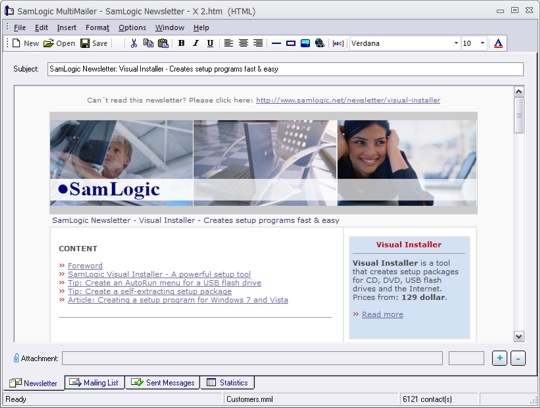Click the Attachment file path field
Image resolution: width=540 pixels, height=408 pixels.
252,358
